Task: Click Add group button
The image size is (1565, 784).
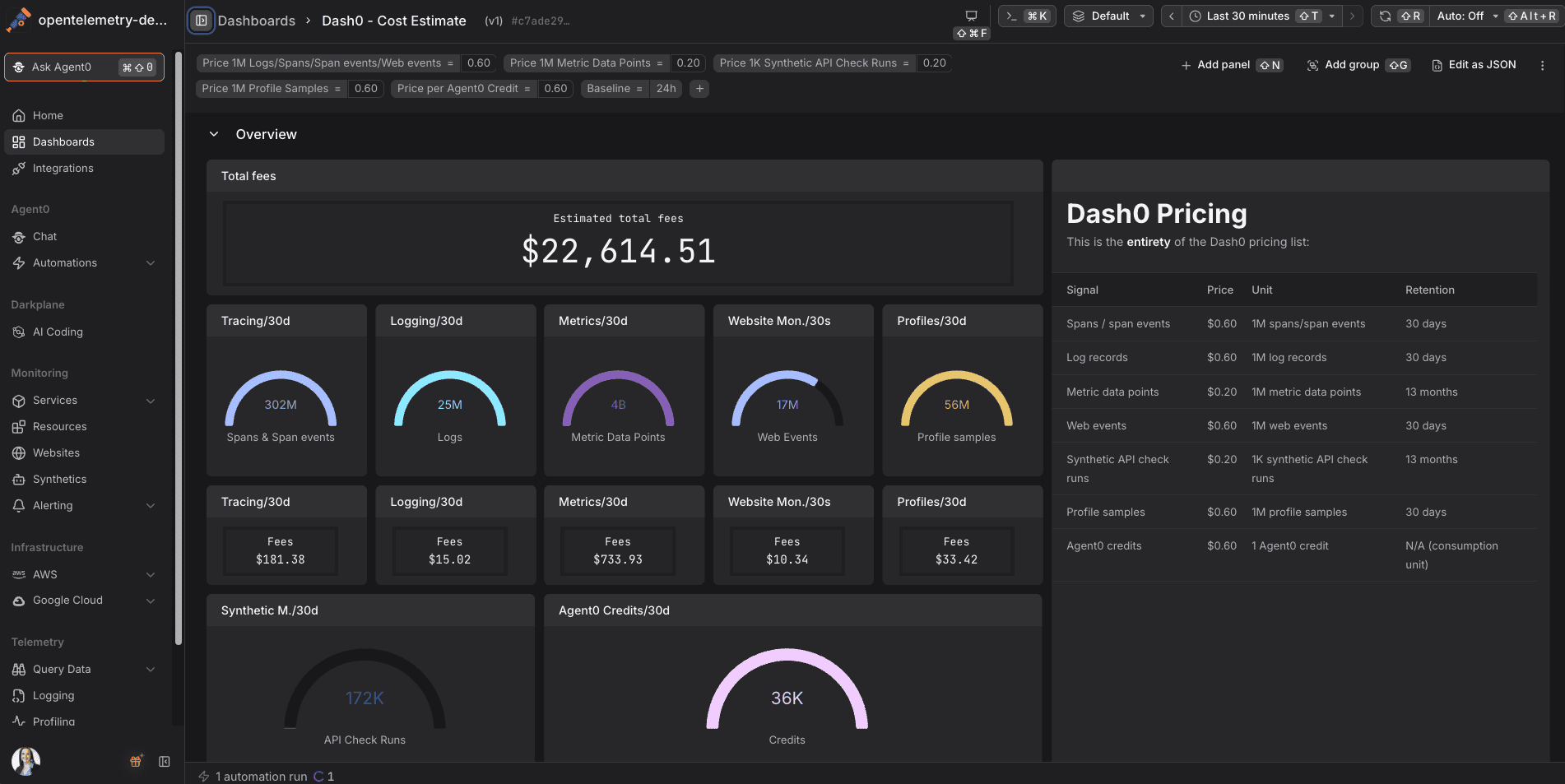Action: click(1358, 65)
